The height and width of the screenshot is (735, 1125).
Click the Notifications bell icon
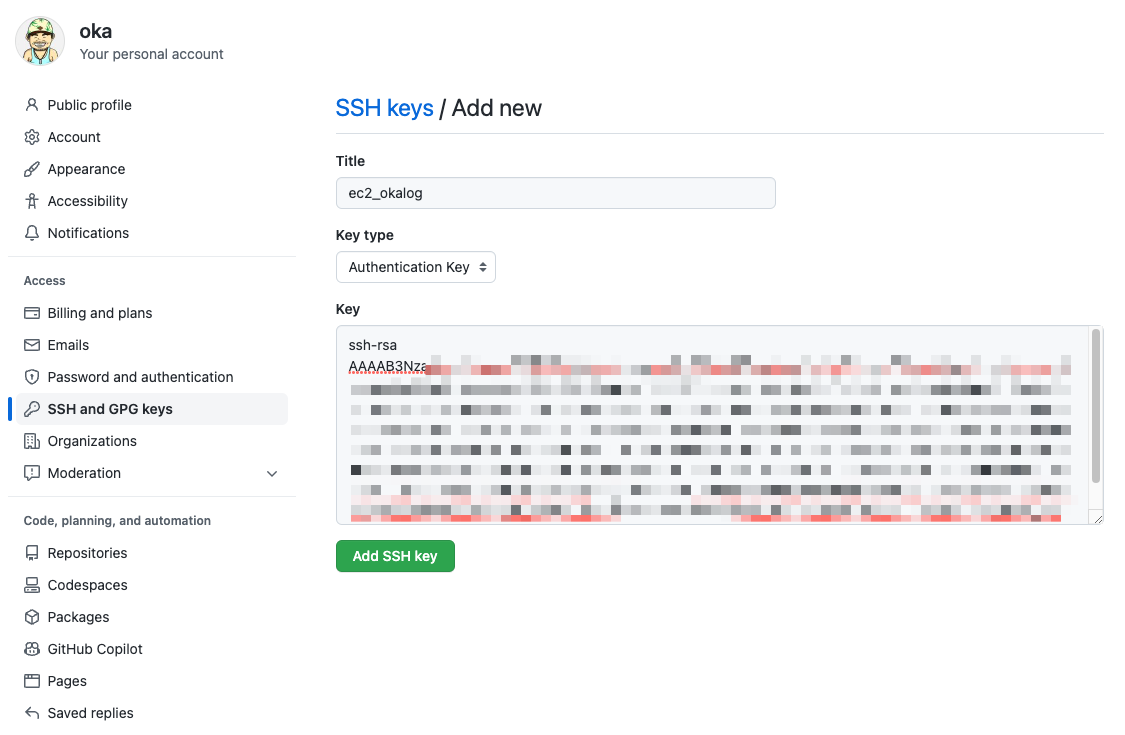click(x=32, y=233)
